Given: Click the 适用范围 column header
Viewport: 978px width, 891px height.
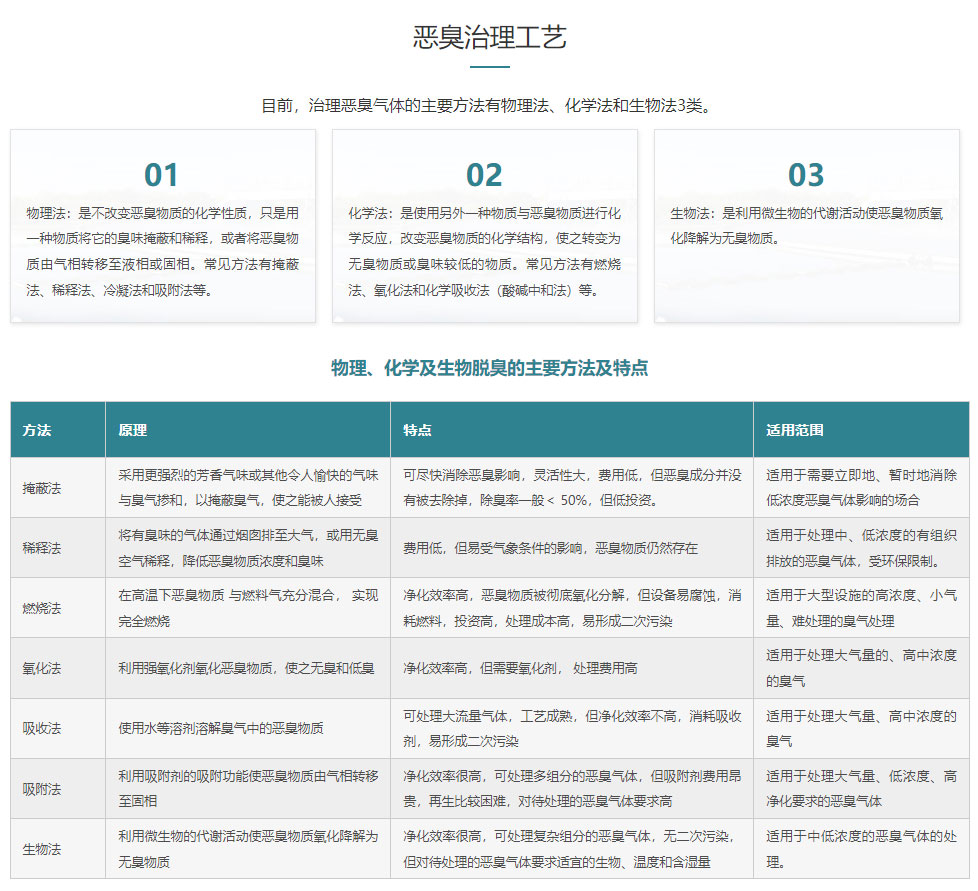Looking at the screenshot, I should [x=795, y=430].
